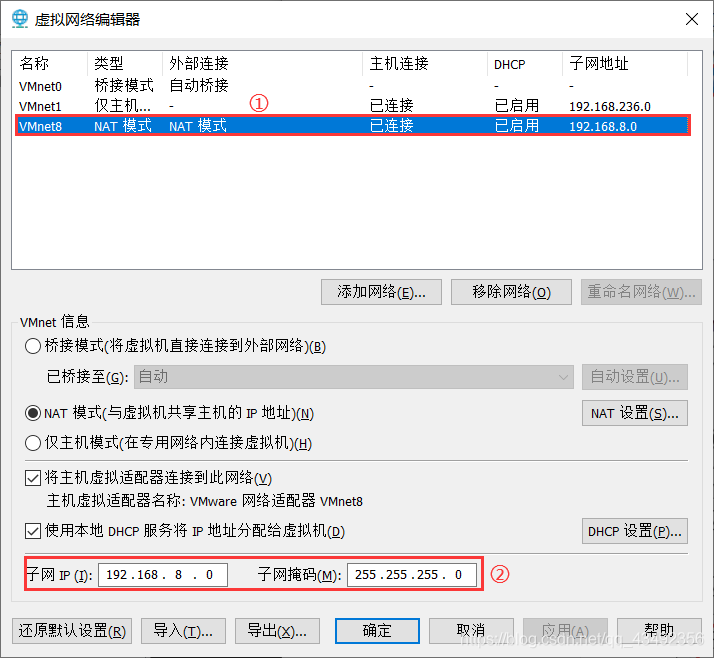Click the 外部连接 column header
714x658 pixels.
tap(262, 64)
